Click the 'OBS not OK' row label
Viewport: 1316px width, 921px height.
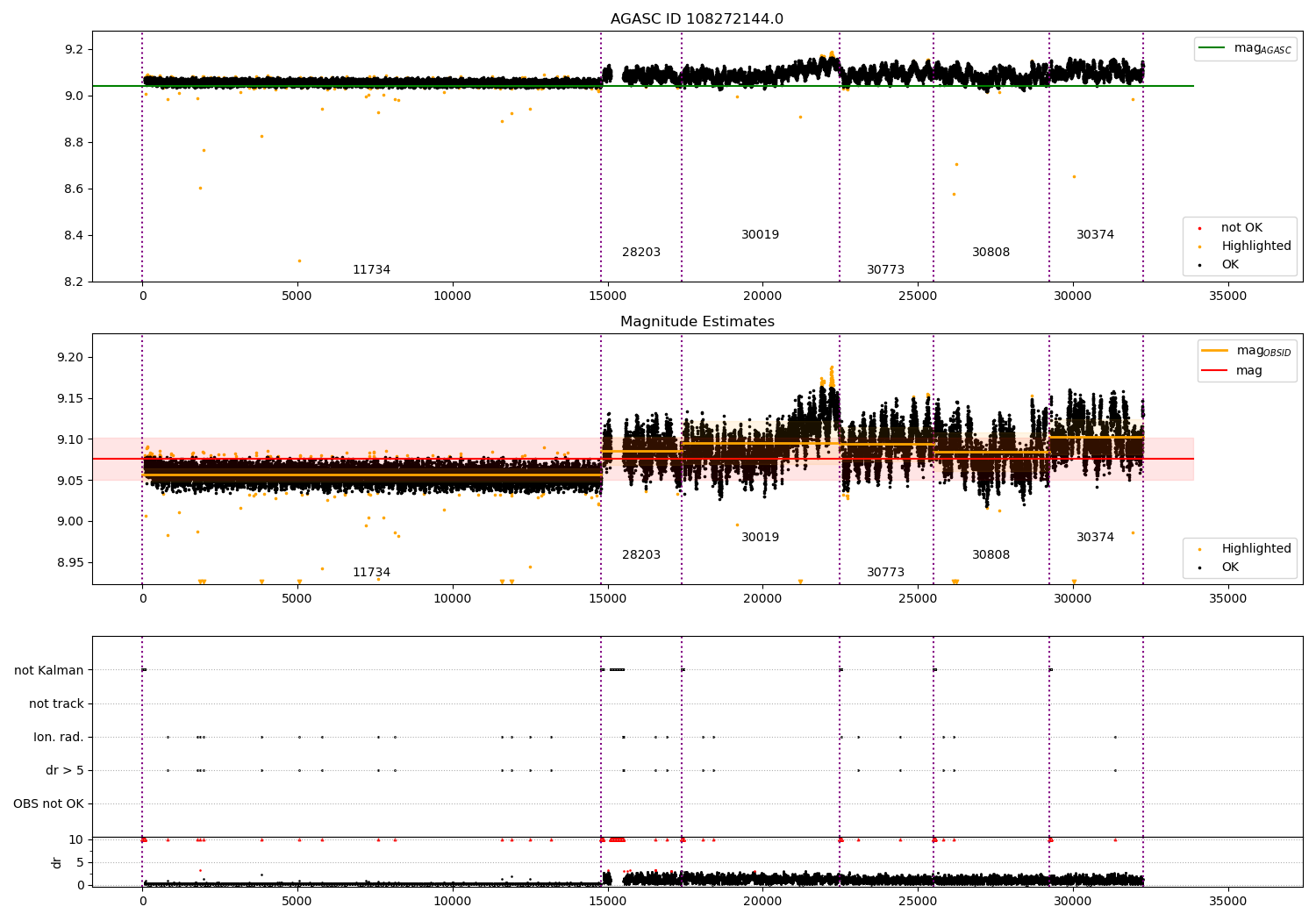tap(48, 804)
